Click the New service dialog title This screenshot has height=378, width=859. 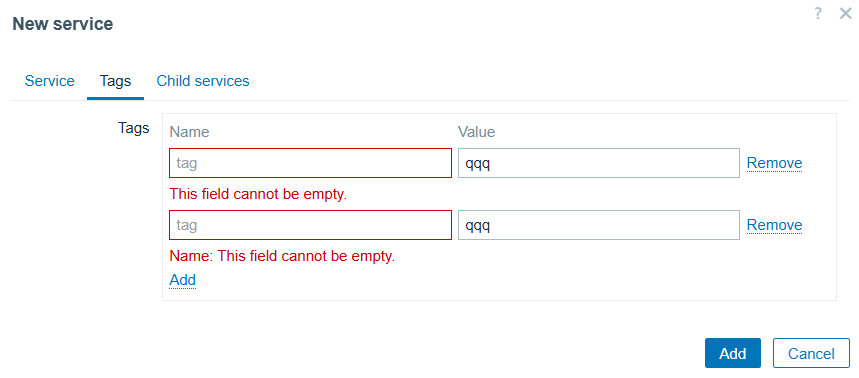(x=63, y=24)
